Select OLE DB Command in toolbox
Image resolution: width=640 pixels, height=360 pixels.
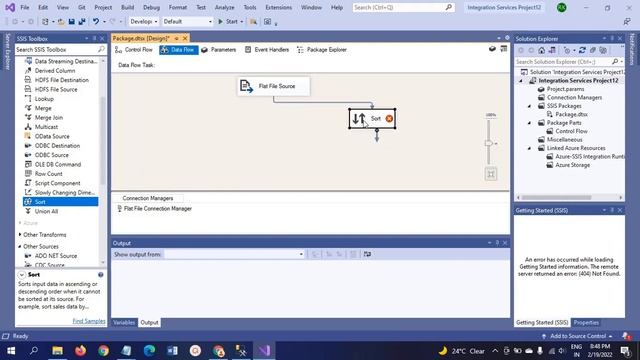pyautogui.click(x=58, y=164)
